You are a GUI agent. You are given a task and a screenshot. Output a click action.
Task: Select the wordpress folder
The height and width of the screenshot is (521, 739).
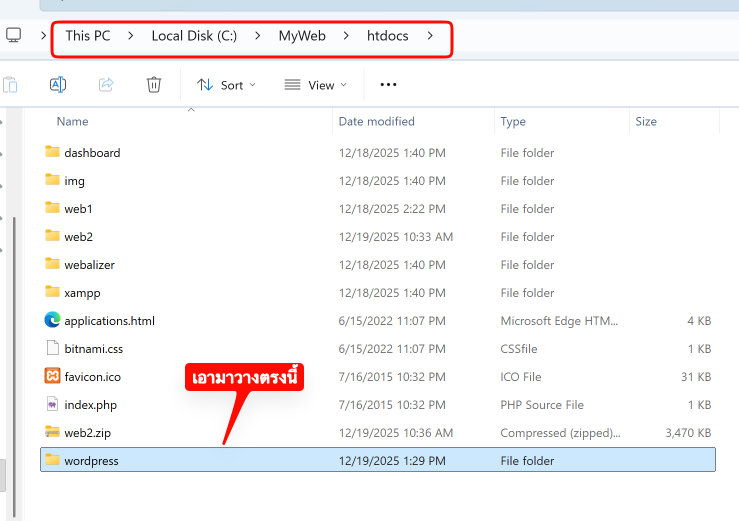pos(91,461)
